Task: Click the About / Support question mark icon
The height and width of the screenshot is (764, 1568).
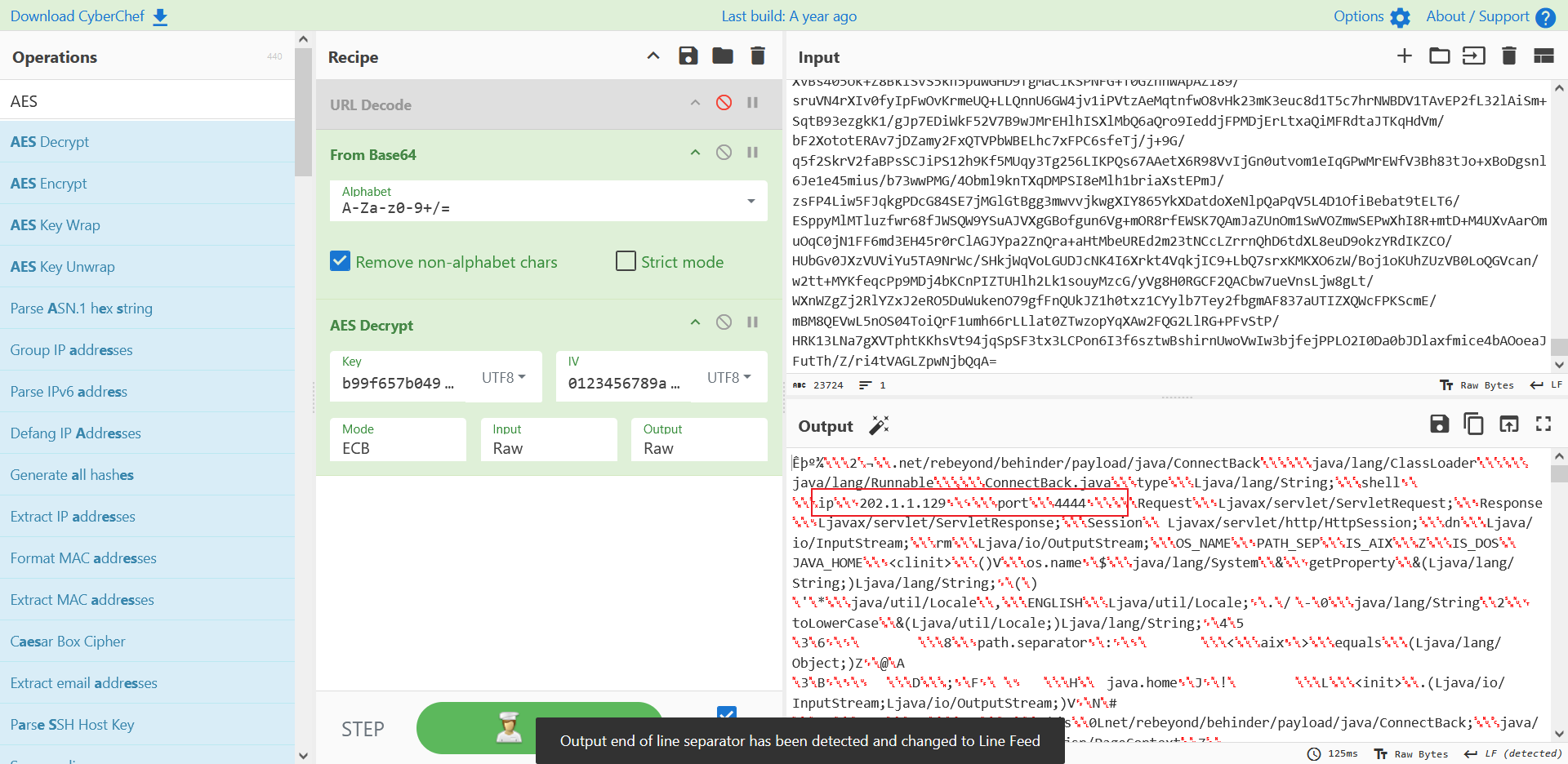Action: [1545, 17]
